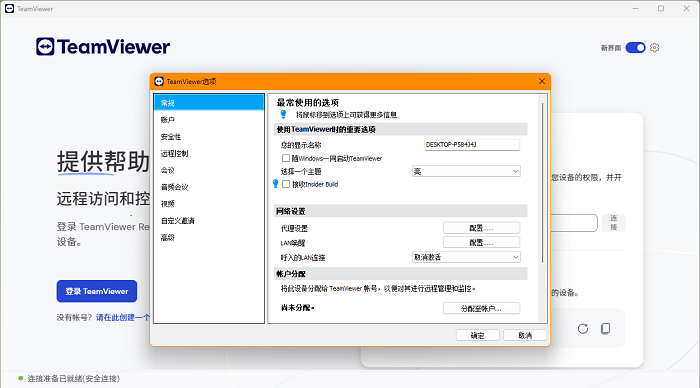
Task: Open the 选择一个主题 dropdown
Action: [x=466, y=171]
